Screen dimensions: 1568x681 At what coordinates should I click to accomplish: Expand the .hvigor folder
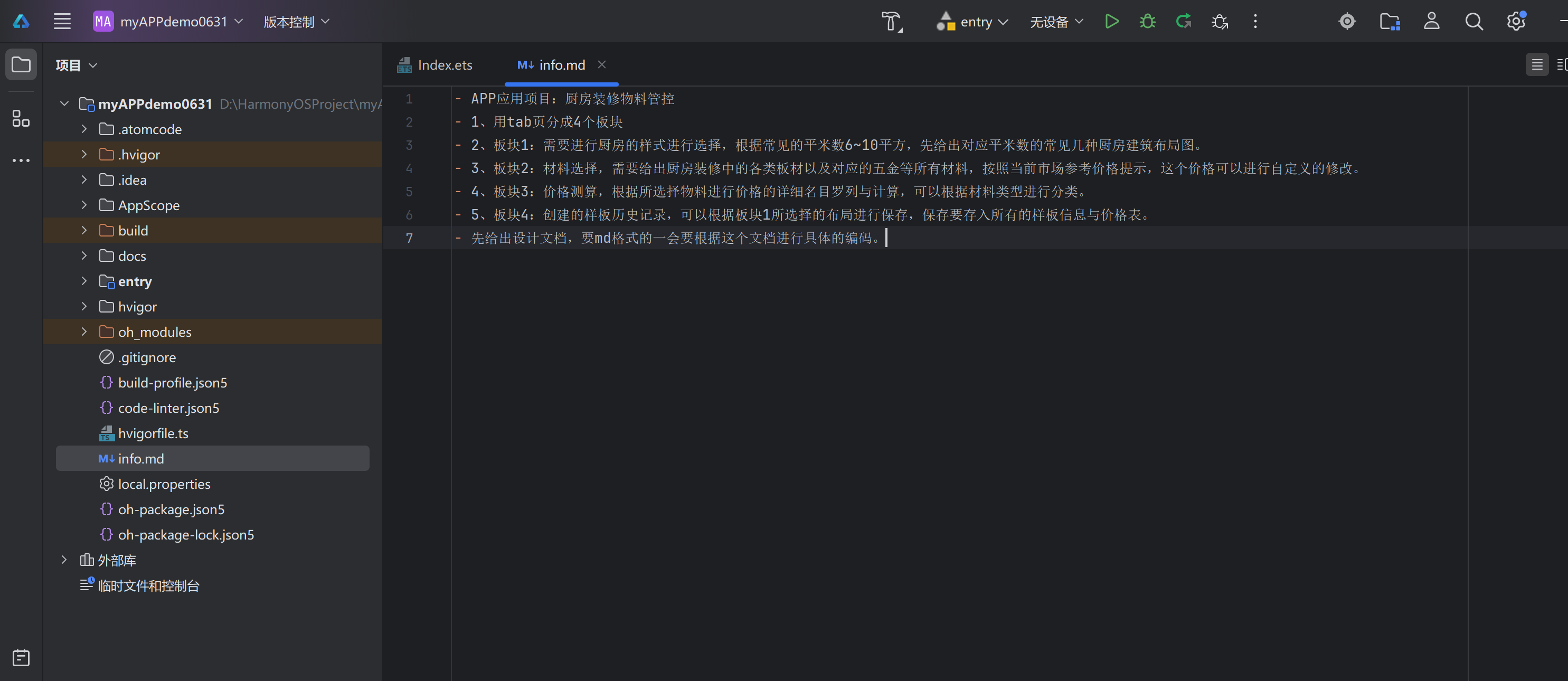coord(84,155)
